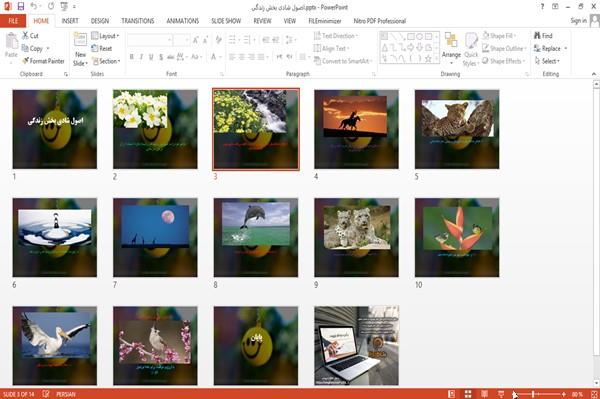Click the 80% zoom level indicator

(577, 394)
